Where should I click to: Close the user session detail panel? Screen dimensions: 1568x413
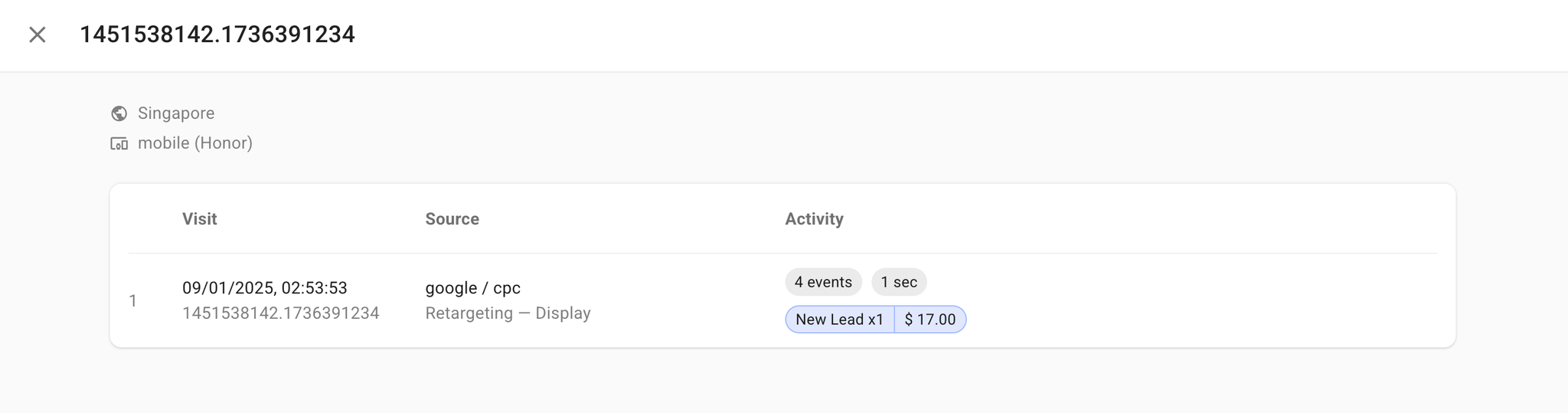[x=37, y=34]
